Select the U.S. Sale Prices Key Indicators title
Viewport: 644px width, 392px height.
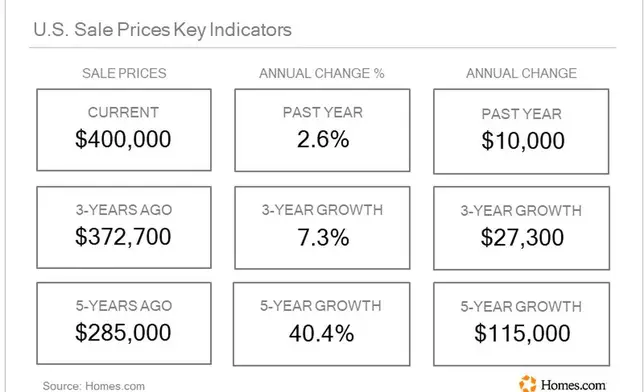(163, 30)
